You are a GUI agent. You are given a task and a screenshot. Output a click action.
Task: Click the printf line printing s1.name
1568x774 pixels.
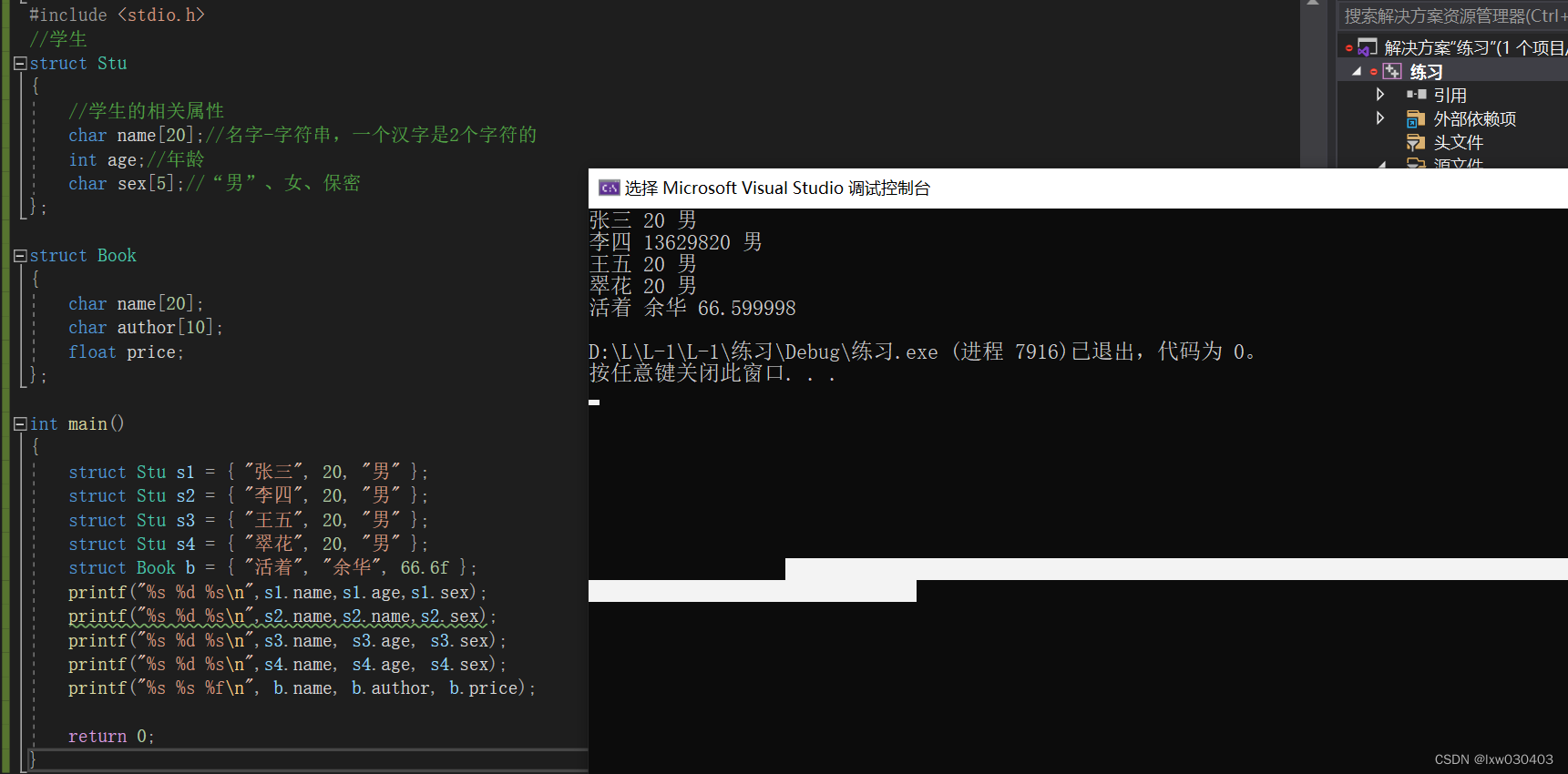277,592
